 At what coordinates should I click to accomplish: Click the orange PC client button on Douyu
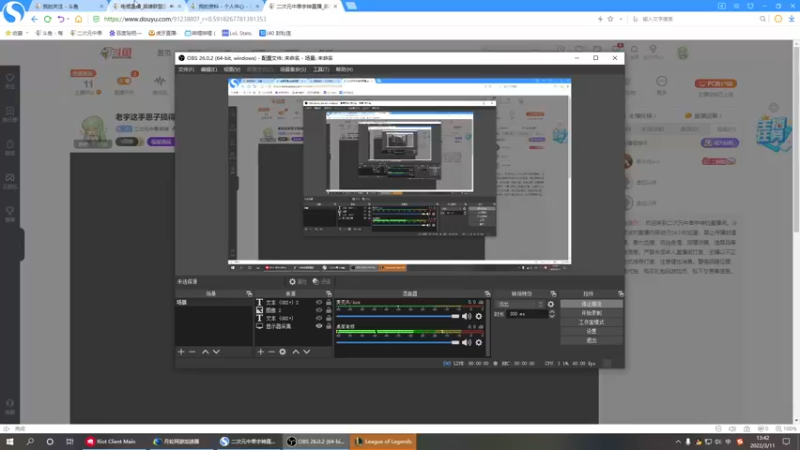click(x=715, y=83)
